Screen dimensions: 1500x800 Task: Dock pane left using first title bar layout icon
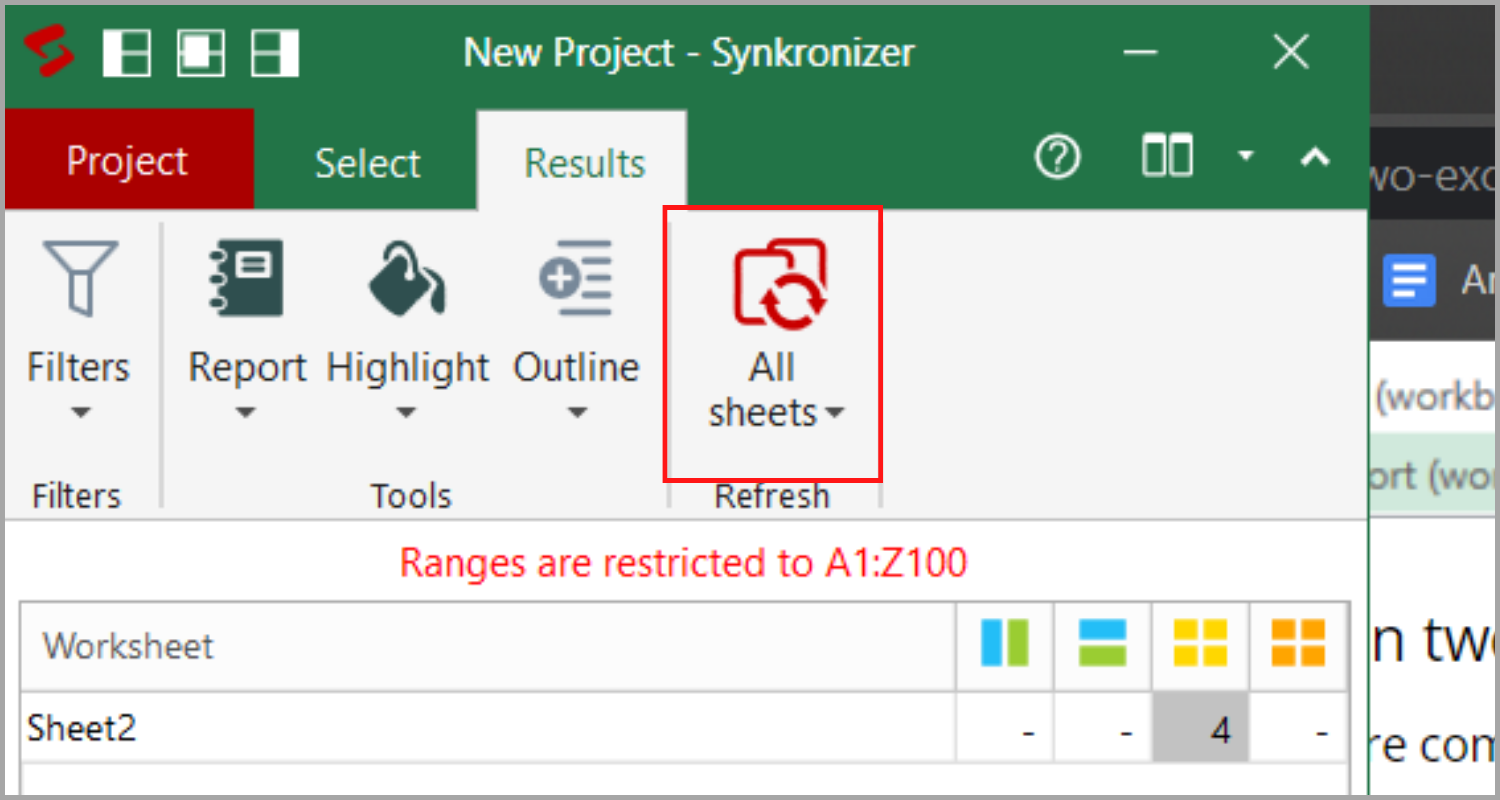127,52
